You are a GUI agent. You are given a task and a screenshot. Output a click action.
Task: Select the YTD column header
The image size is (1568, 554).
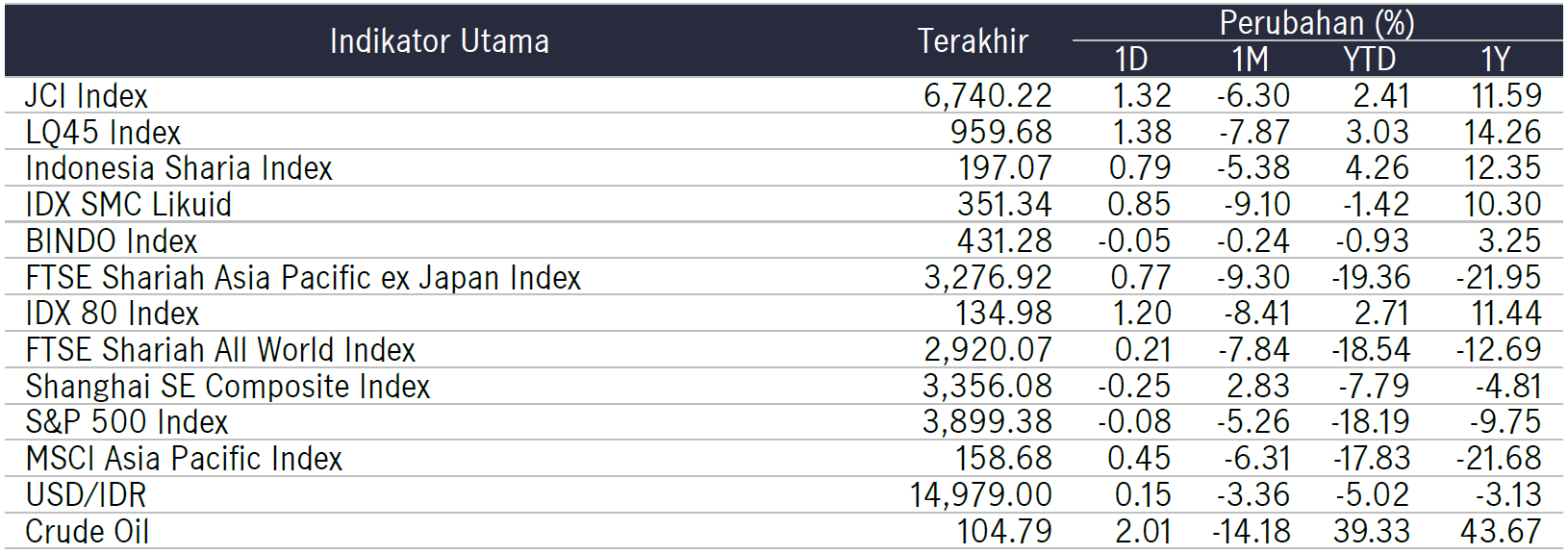1369,60
